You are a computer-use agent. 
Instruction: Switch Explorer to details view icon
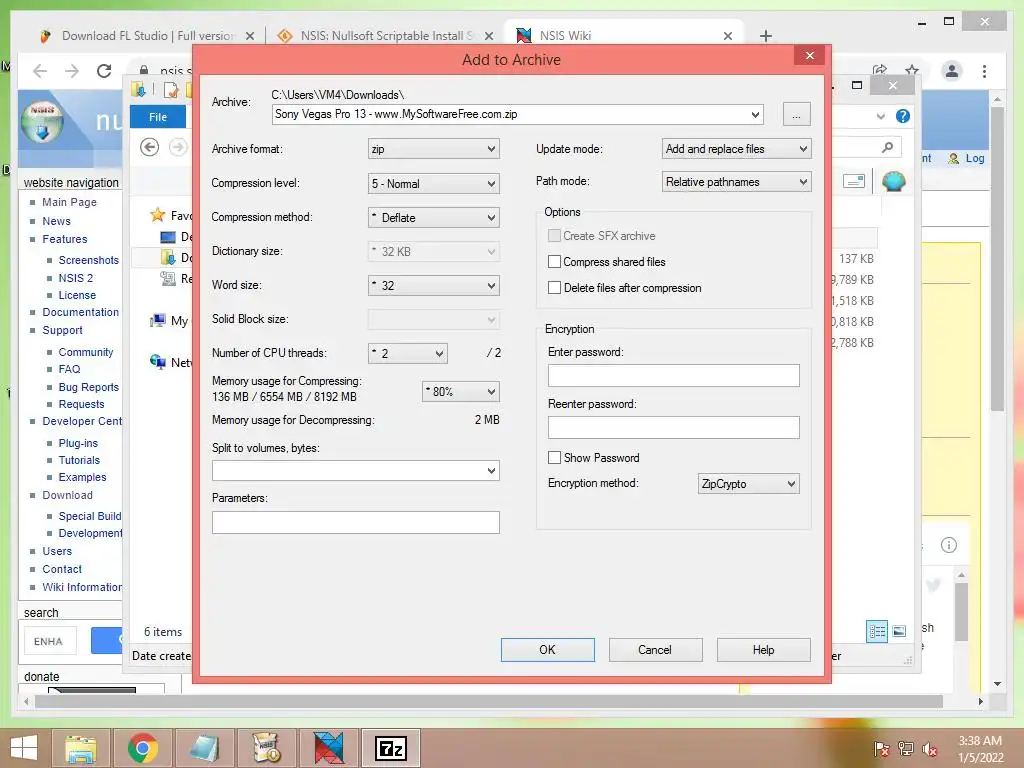pos(877,631)
